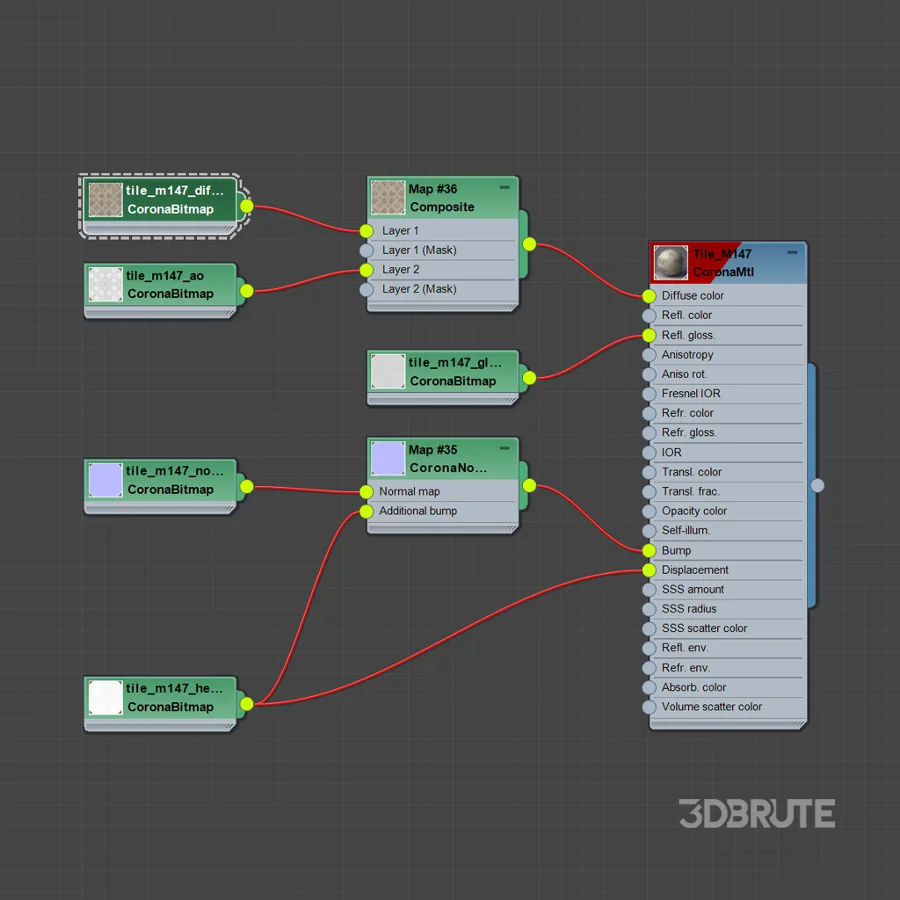Click the Refl. gloss. slot label
Image resolution: width=900 pixels, height=900 pixels.
[688, 335]
